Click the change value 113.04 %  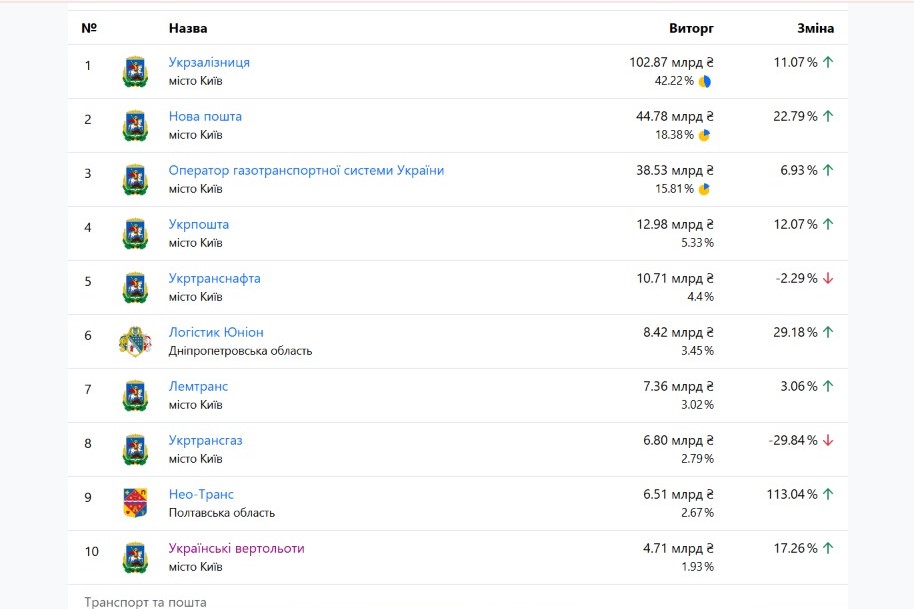pyautogui.click(x=792, y=494)
